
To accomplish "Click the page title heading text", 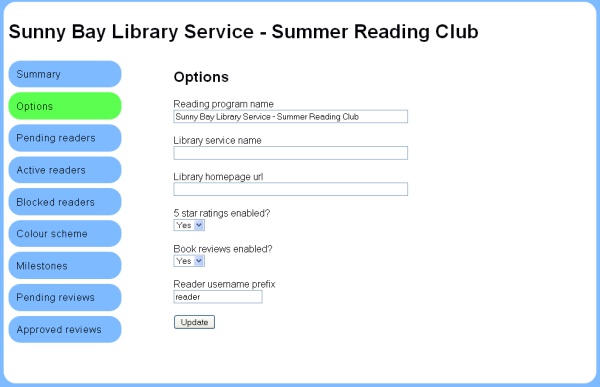I will coord(243,31).
